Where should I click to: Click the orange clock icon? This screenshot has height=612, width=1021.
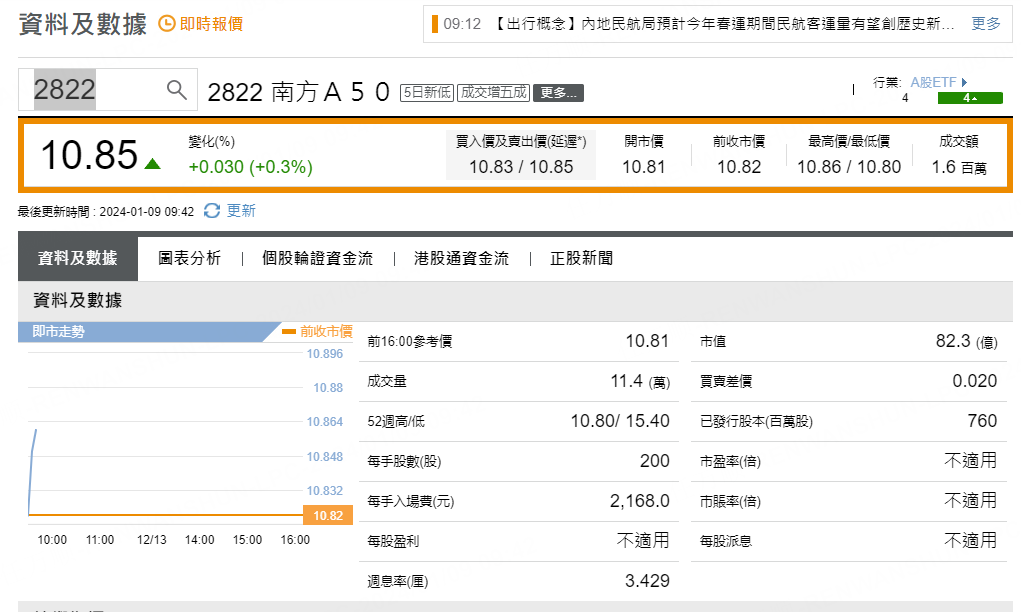point(167,23)
